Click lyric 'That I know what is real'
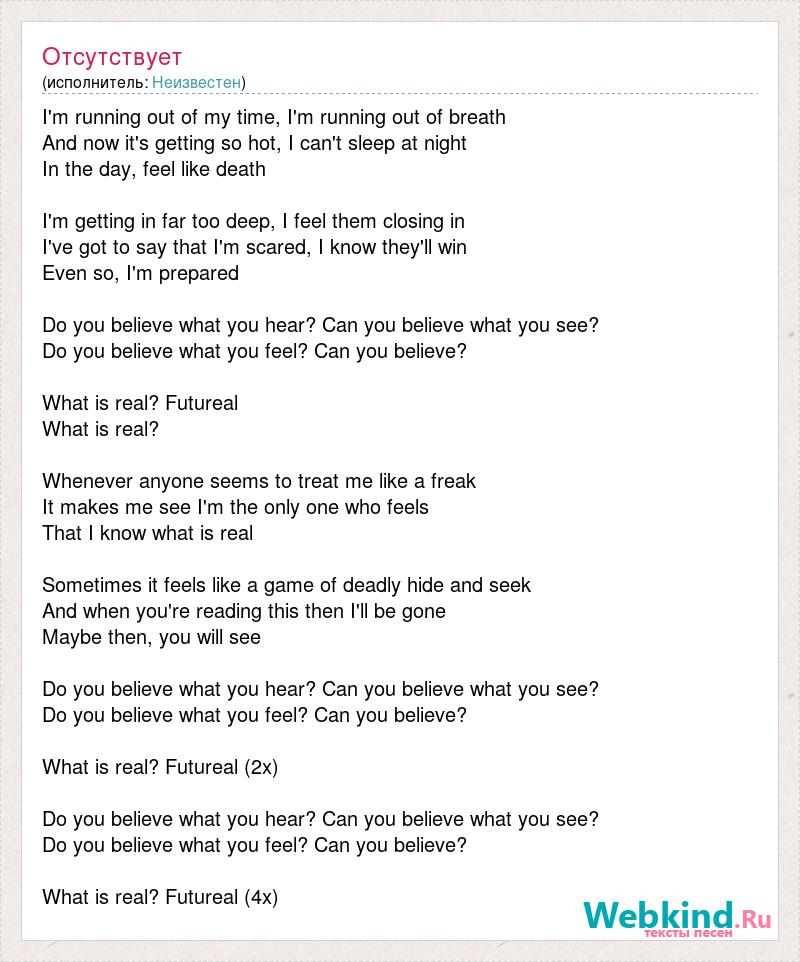The image size is (800, 962). pos(147,533)
